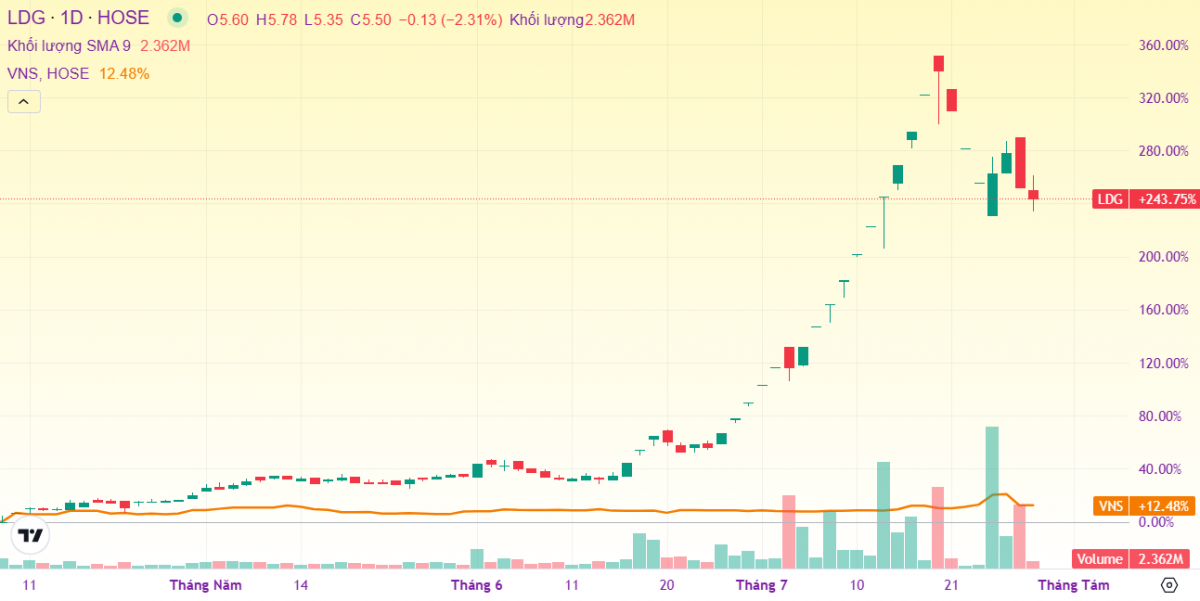
Task: Click the Tháng 6 time axis label
Action: pyautogui.click(x=476, y=585)
